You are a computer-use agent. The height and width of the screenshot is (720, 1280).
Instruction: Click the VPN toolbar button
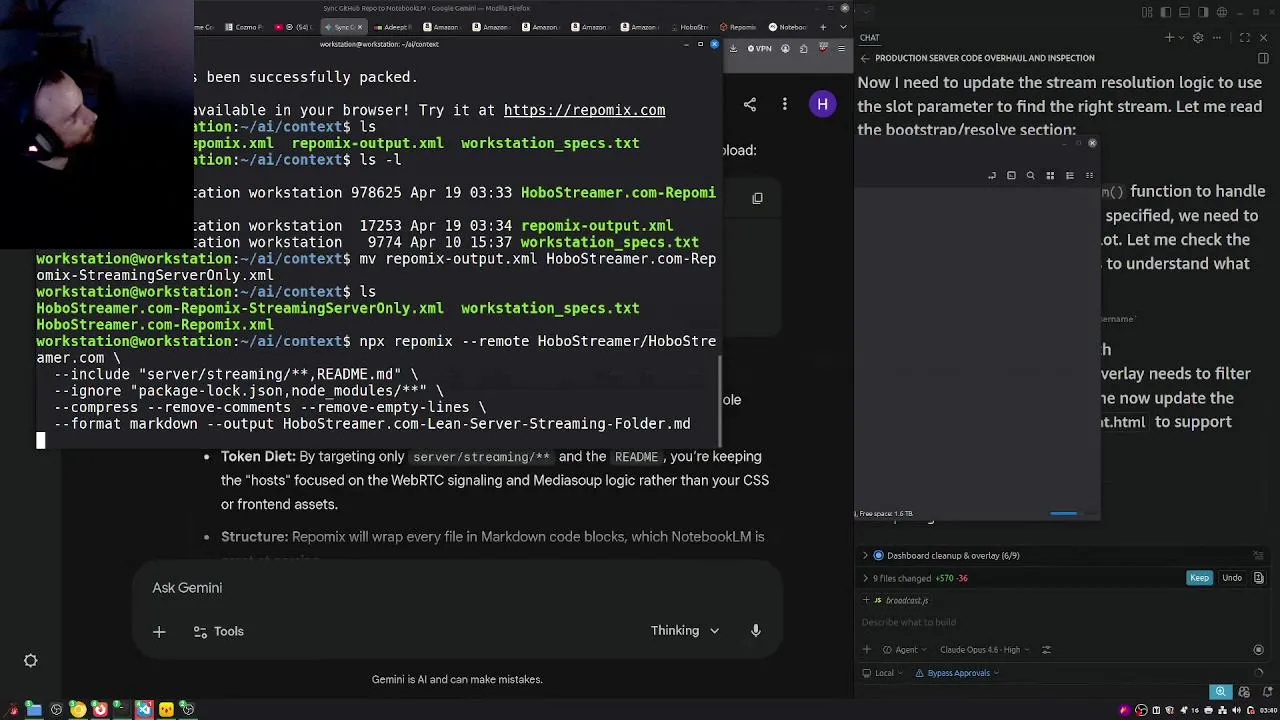pos(760,48)
